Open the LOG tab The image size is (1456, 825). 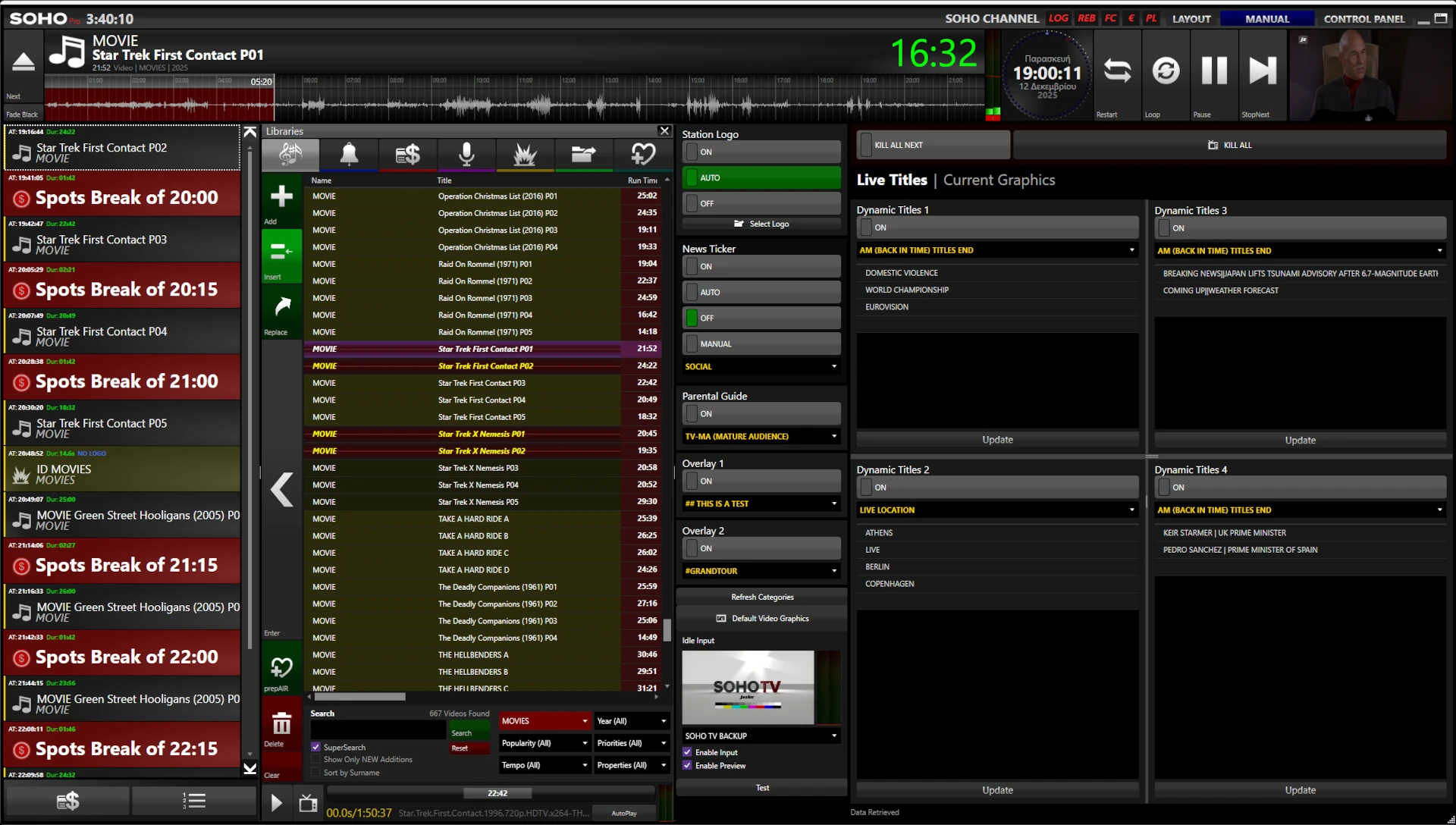tap(1059, 18)
